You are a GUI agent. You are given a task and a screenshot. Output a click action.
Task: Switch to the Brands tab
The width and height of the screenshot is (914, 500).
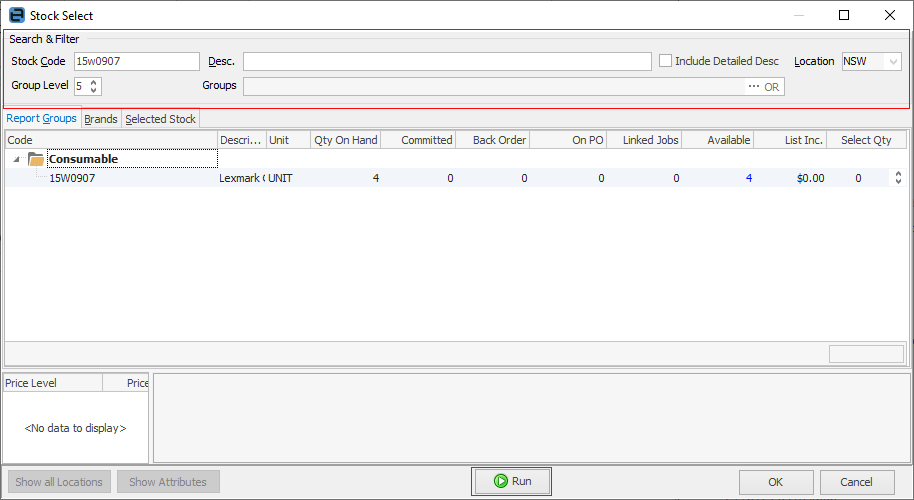pyautogui.click(x=101, y=119)
